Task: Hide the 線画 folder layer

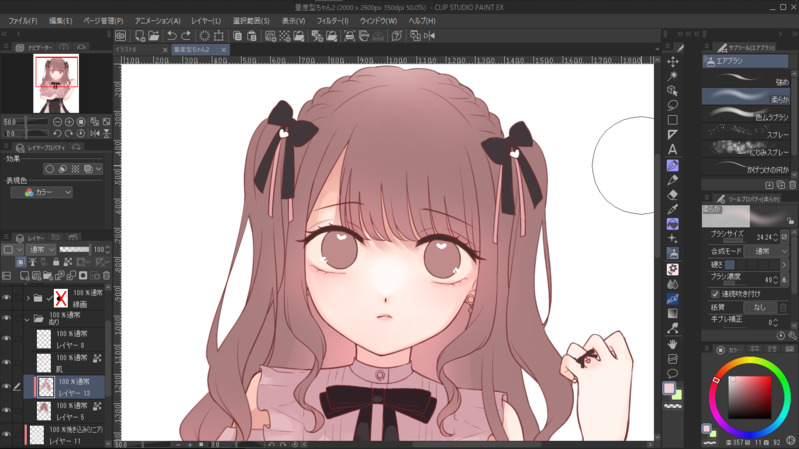Action: pyautogui.click(x=7, y=298)
